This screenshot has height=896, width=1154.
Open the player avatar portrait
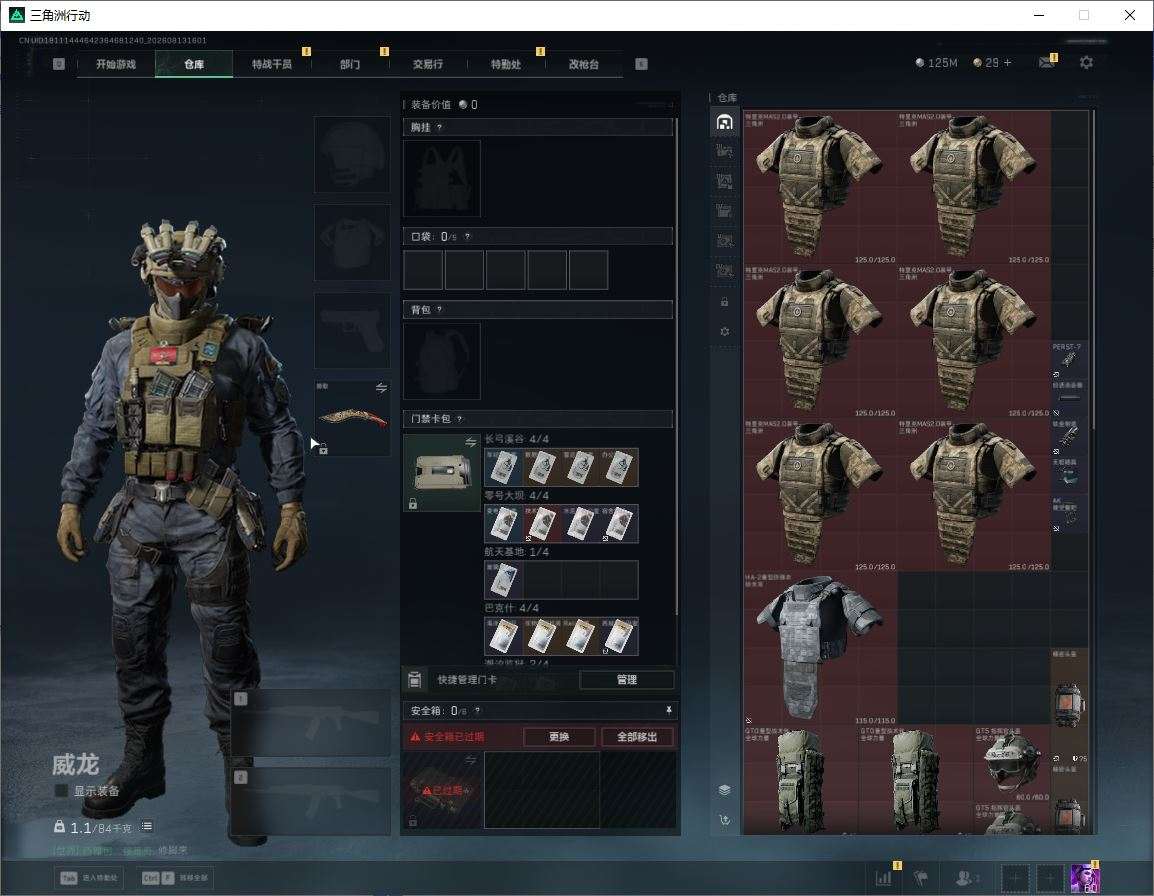(x=1085, y=878)
